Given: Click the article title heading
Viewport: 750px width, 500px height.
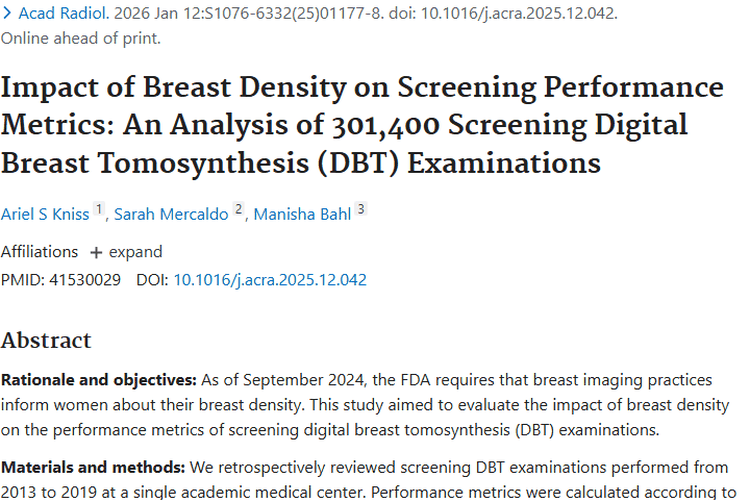Looking at the screenshot, I should coord(344,124).
